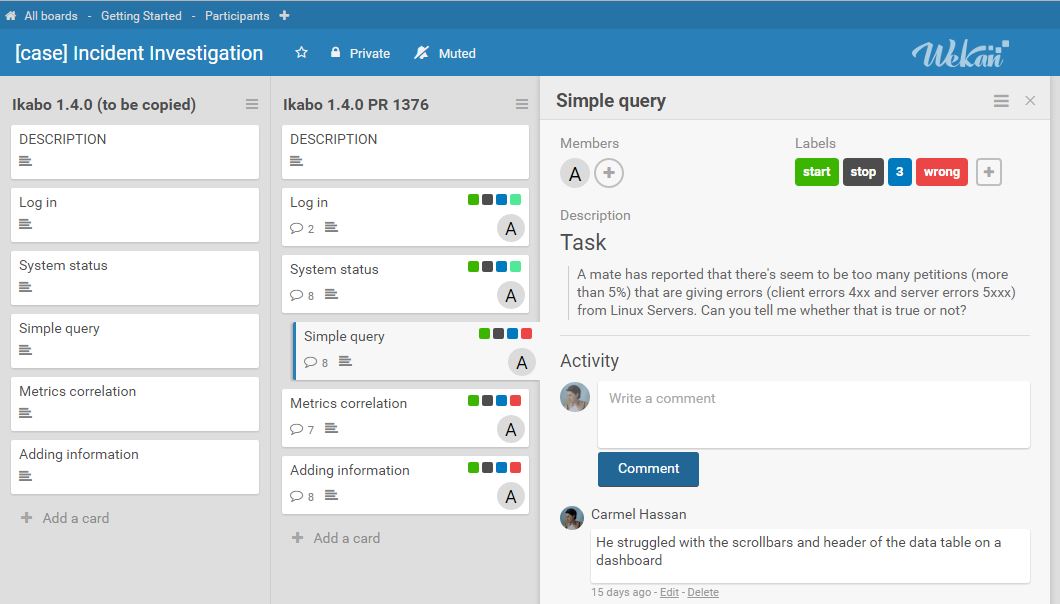Click comments icon on PR 1376 Adding information card
This screenshot has height=604, width=1060.
coord(296,496)
